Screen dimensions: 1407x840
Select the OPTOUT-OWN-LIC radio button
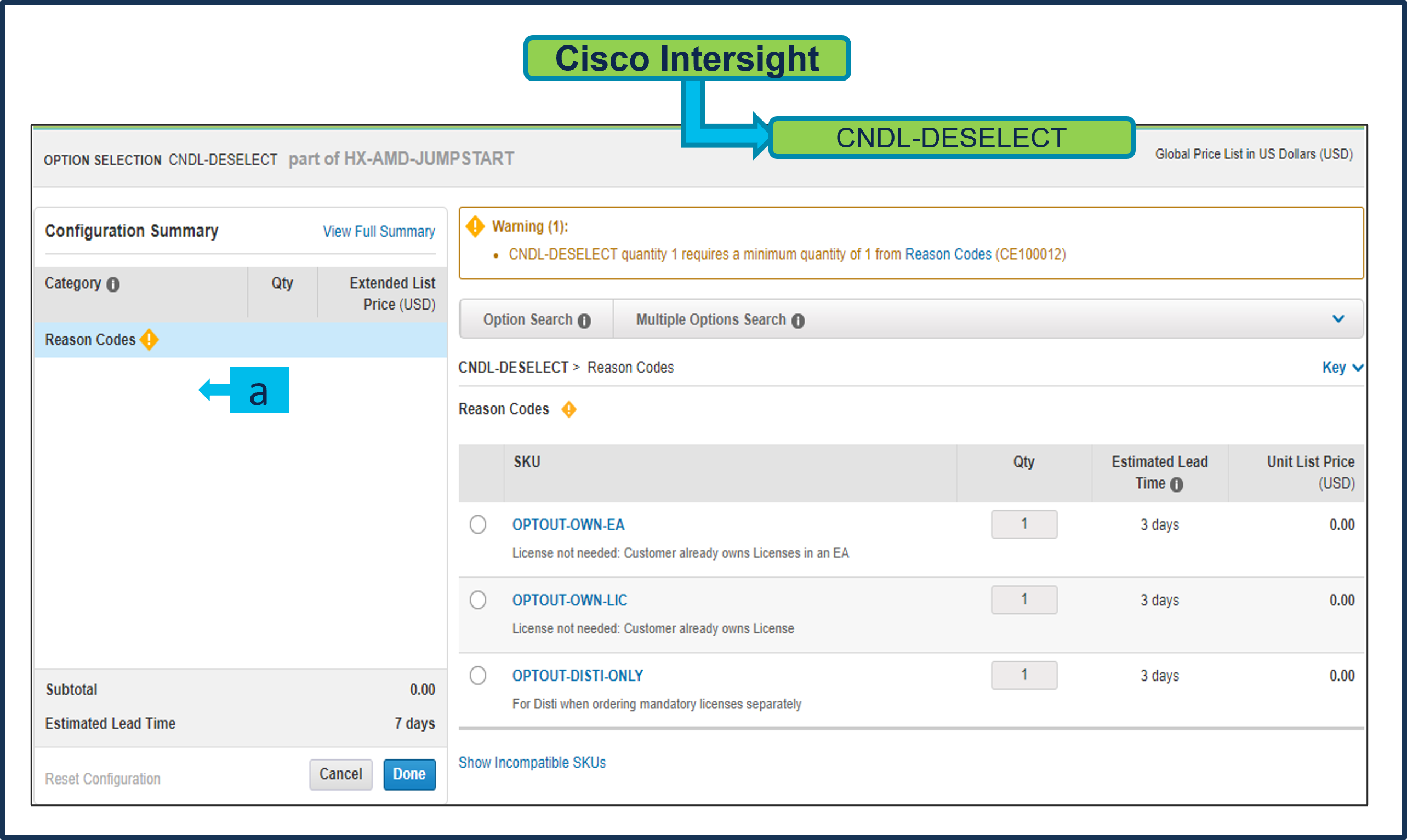[478, 599]
